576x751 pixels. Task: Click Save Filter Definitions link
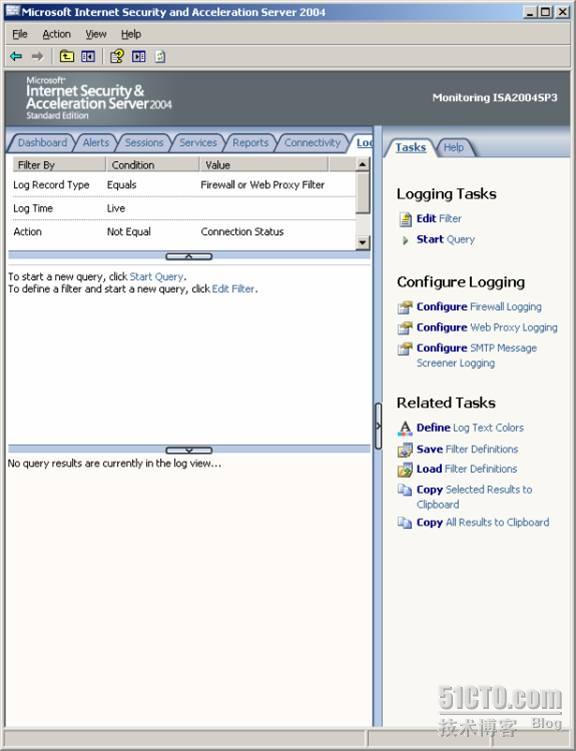pyautogui.click(x=467, y=449)
